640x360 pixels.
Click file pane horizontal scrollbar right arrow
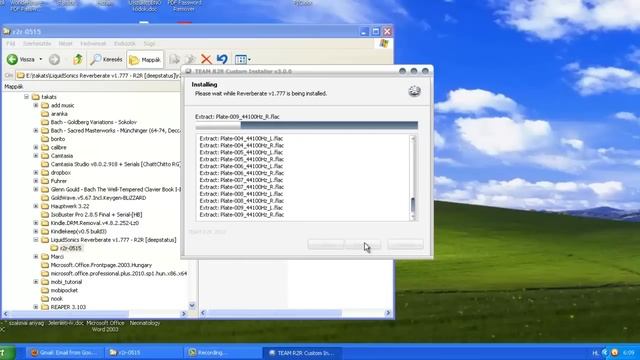[388, 313]
